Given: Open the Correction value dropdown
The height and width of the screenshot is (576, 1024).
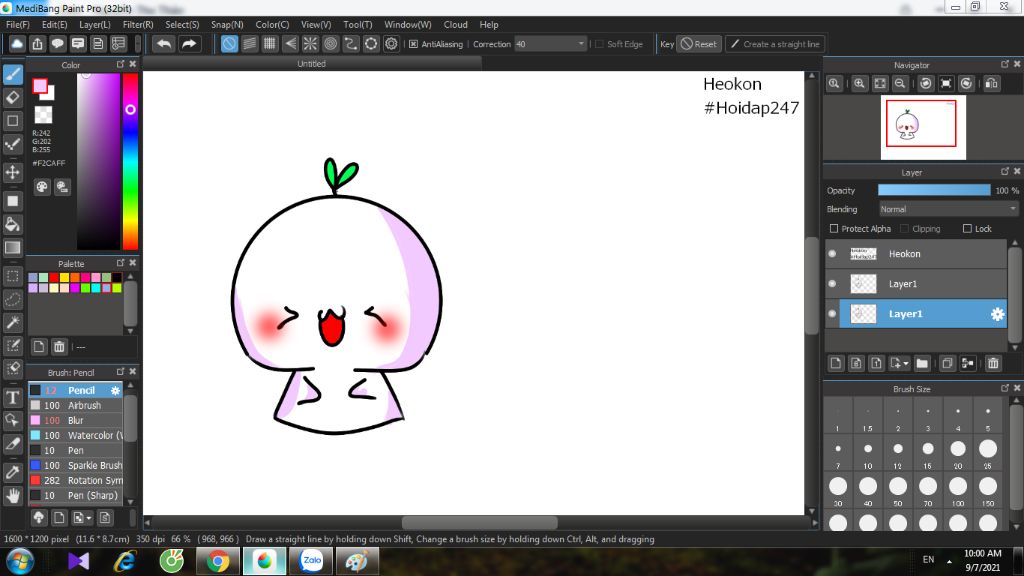Looking at the screenshot, I should (x=581, y=44).
